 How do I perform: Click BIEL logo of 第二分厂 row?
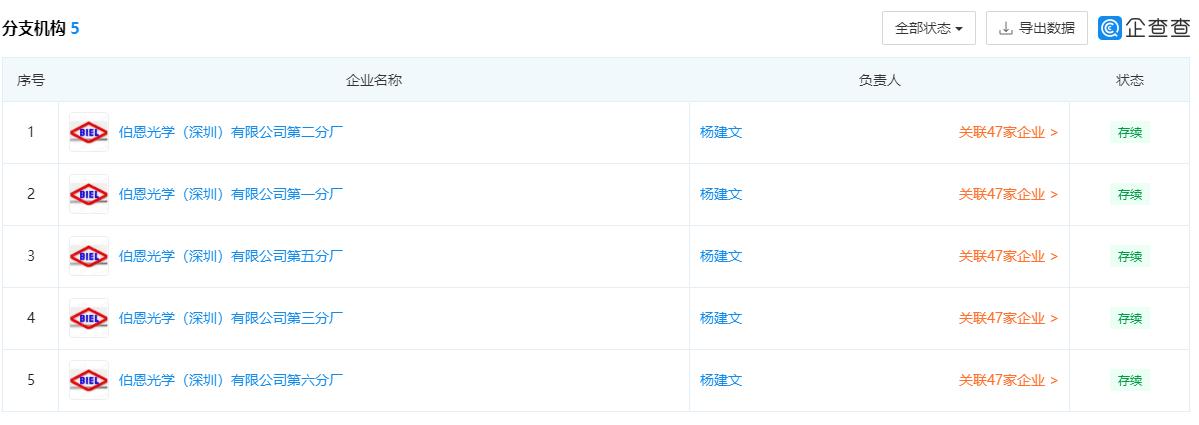89,132
